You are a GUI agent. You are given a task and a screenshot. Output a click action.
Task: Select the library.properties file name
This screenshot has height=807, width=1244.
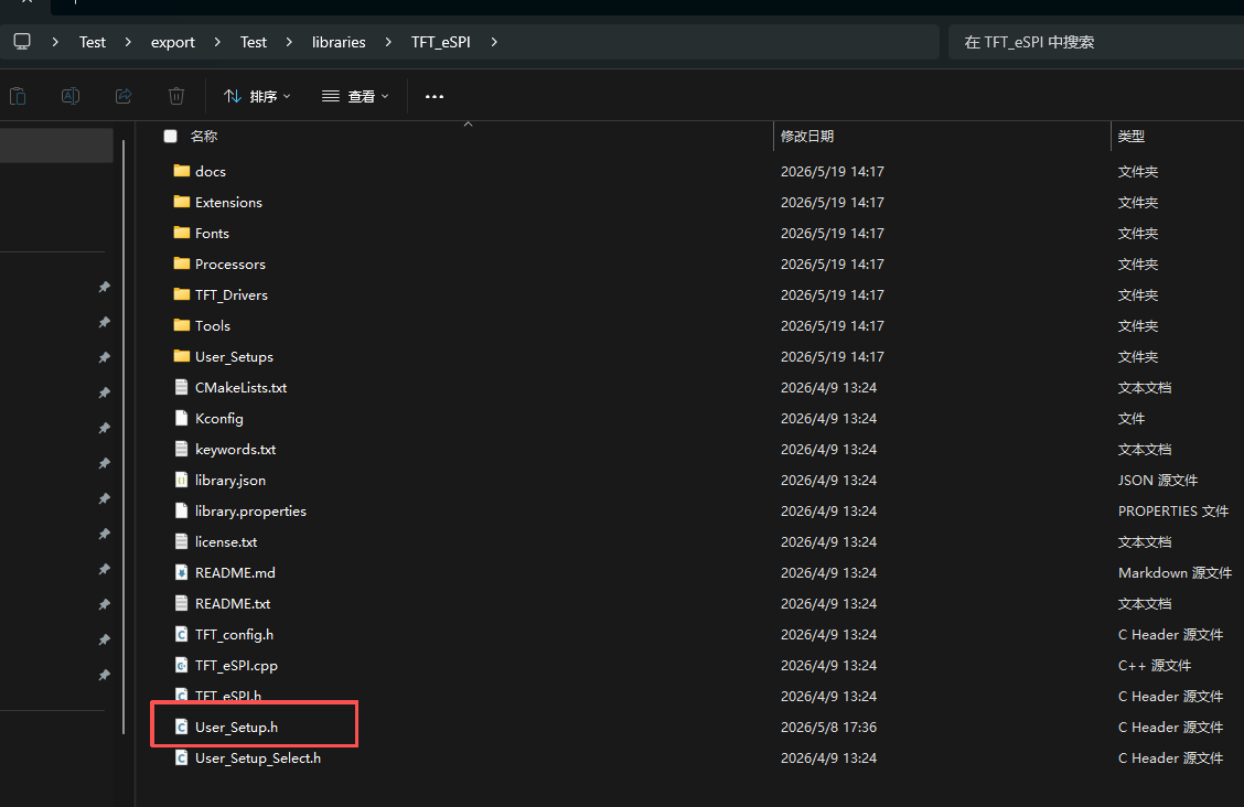(x=250, y=511)
